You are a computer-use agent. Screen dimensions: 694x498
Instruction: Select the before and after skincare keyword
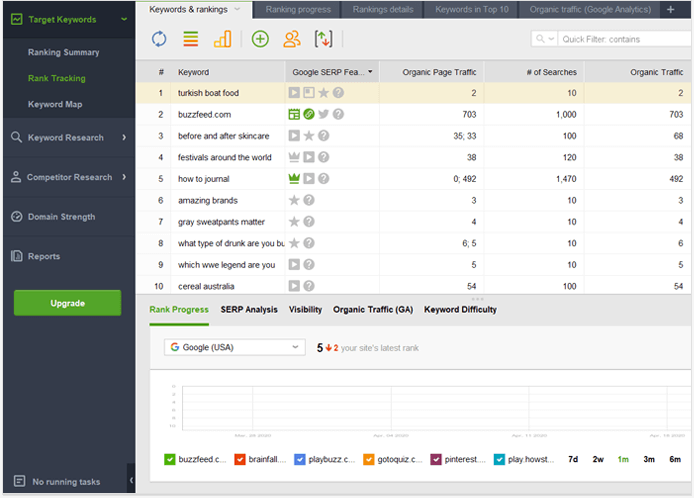click(224, 136)
